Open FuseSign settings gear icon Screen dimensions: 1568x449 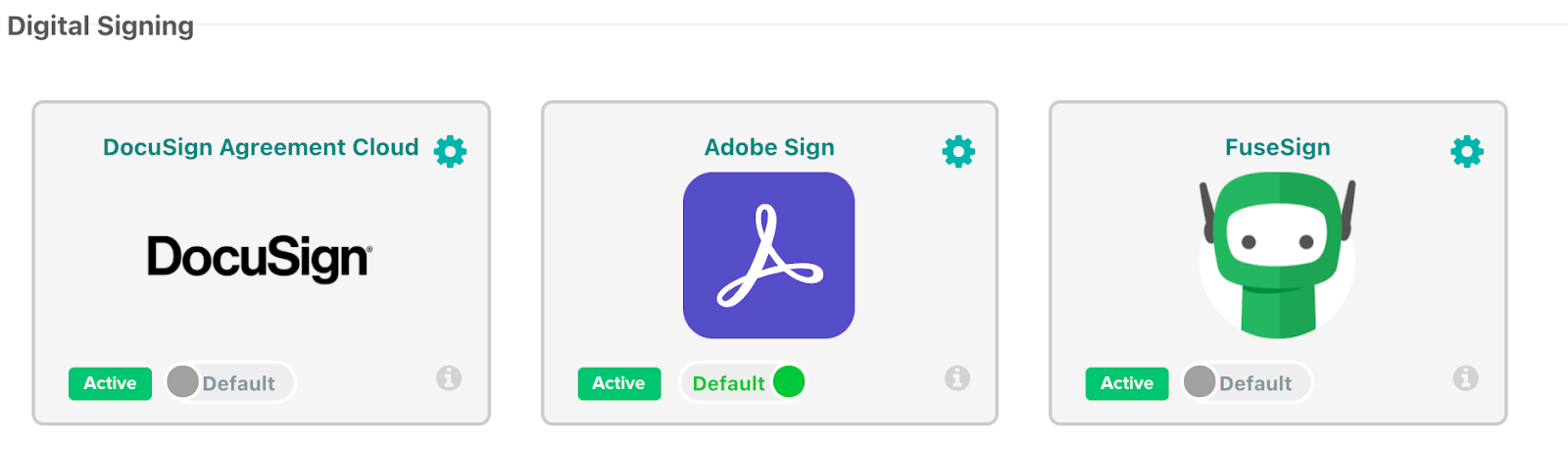(1466, 151)
